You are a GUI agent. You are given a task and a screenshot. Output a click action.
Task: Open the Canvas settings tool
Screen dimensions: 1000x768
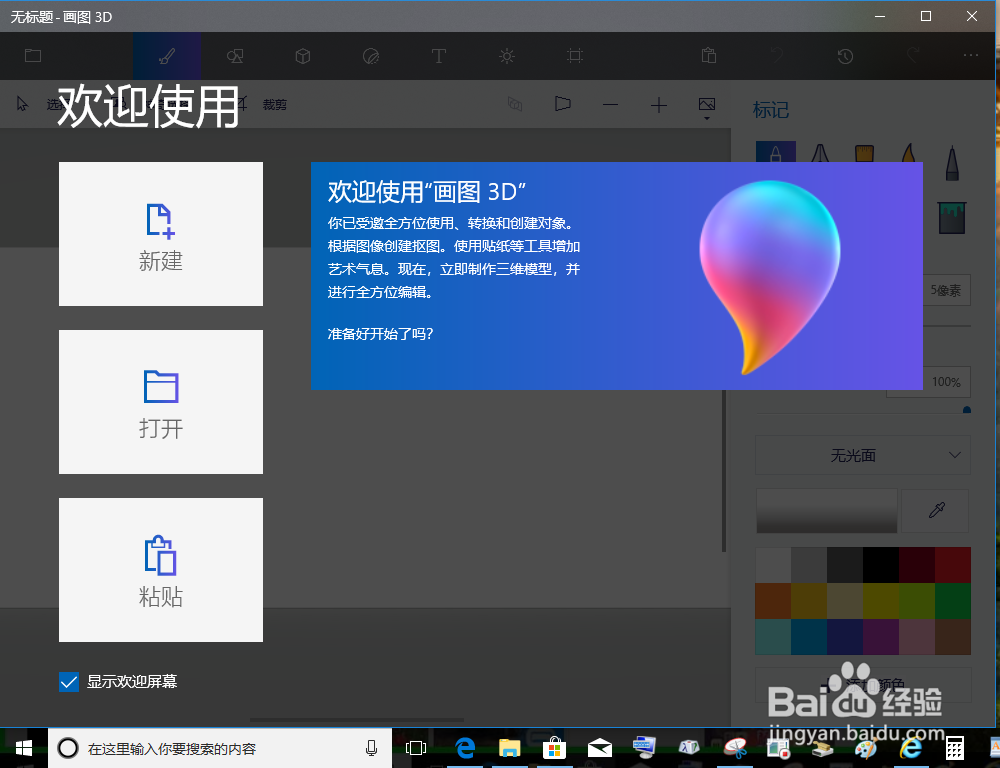tap(574, 56)
